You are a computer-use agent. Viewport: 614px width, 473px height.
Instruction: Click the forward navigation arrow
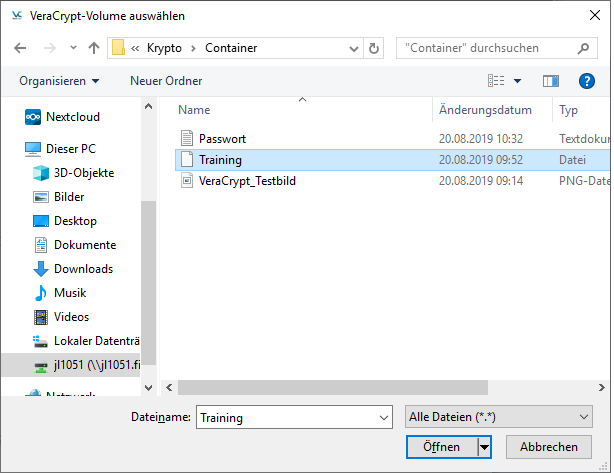pos(50,48)
